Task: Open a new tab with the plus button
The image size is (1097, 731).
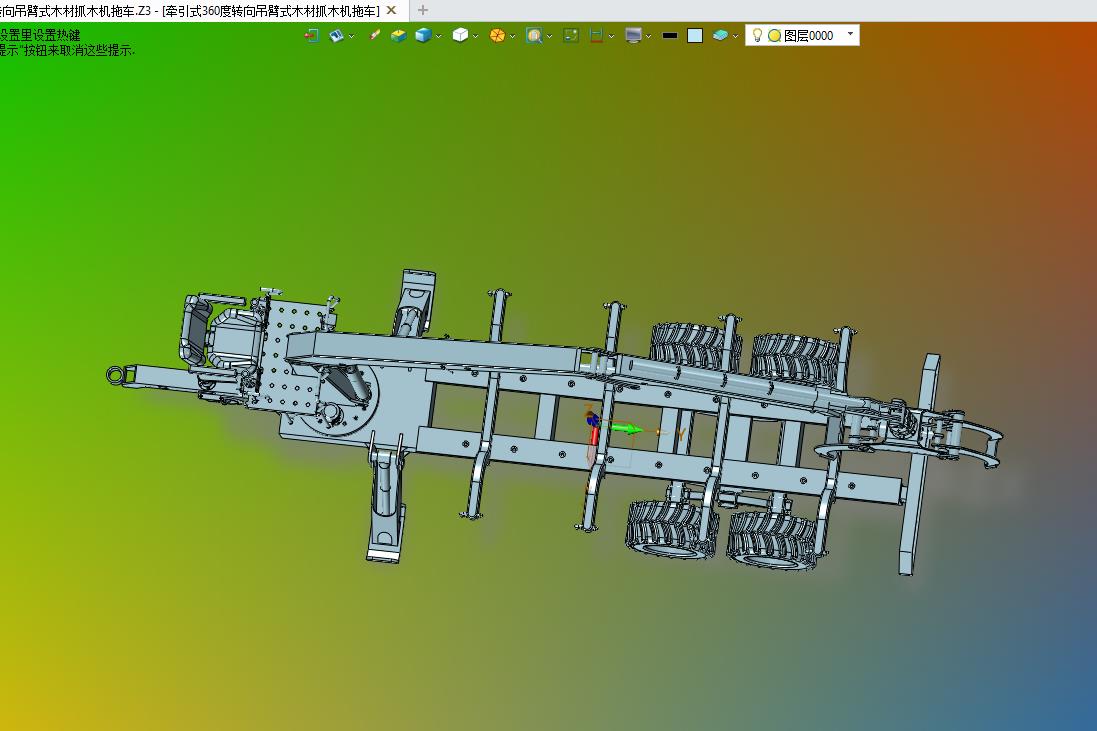Action: coord(423,10)
